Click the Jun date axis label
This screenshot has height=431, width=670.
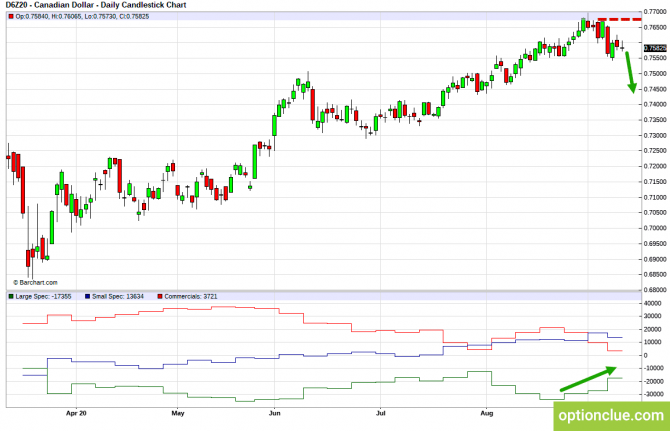click(x=274, y=413)
